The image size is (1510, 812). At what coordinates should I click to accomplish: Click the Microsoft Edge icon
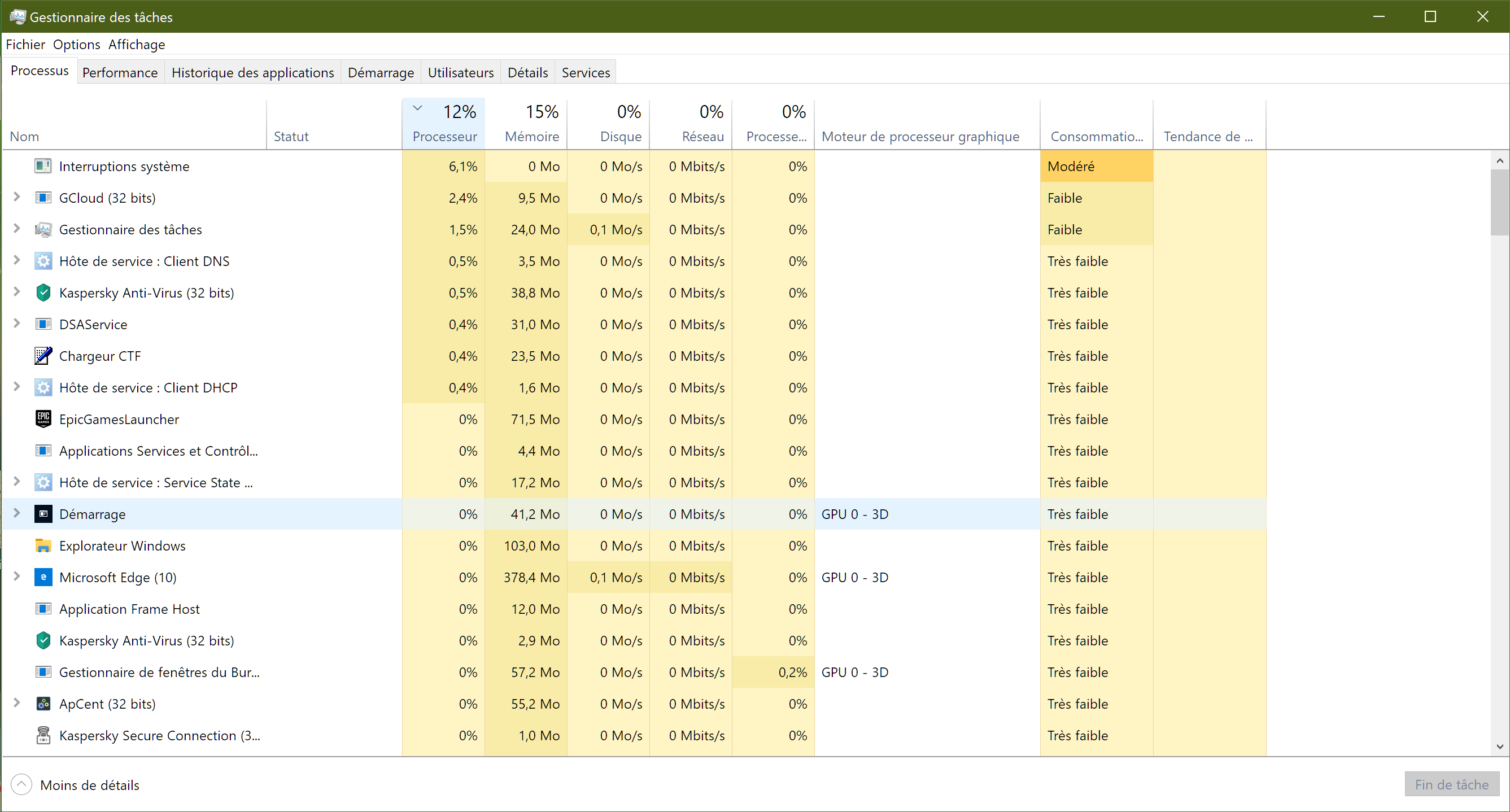coord(43,578)
